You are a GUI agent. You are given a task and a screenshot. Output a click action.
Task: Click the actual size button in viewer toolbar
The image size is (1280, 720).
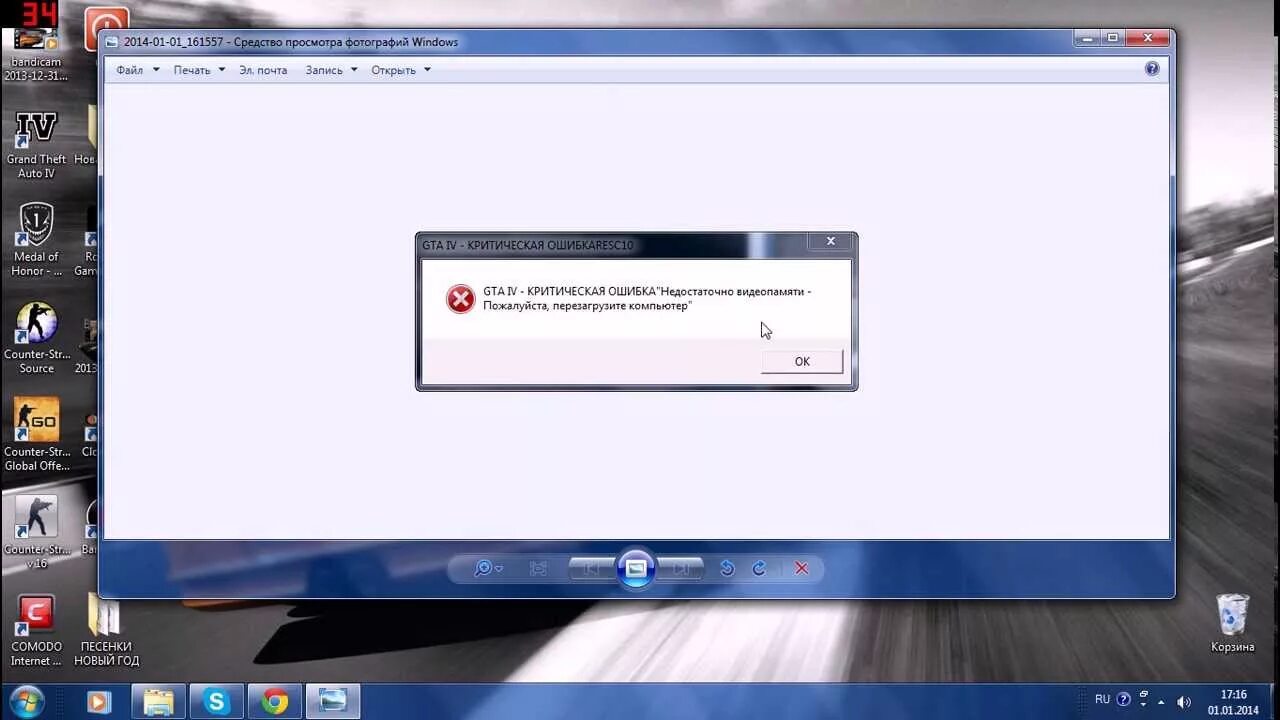click(x=538, y=568)
